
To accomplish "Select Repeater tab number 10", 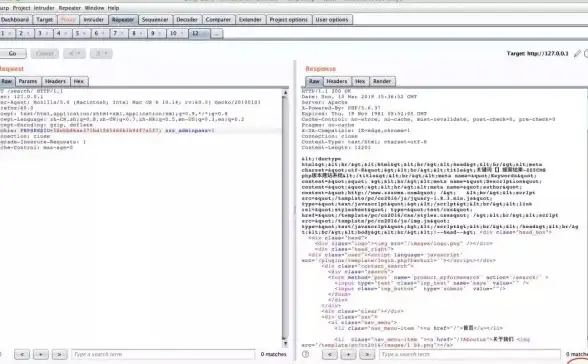I will [176, 34].
